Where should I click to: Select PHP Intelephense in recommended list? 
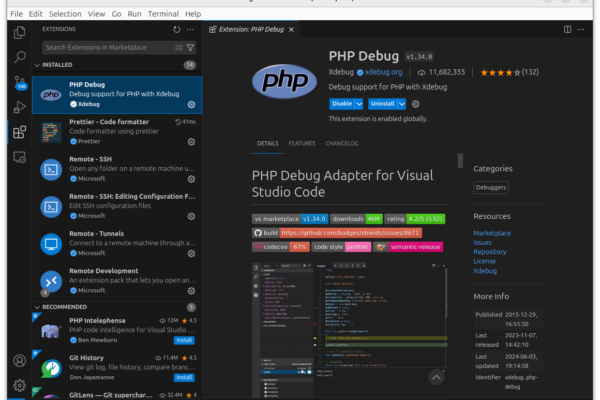[117, 330]
